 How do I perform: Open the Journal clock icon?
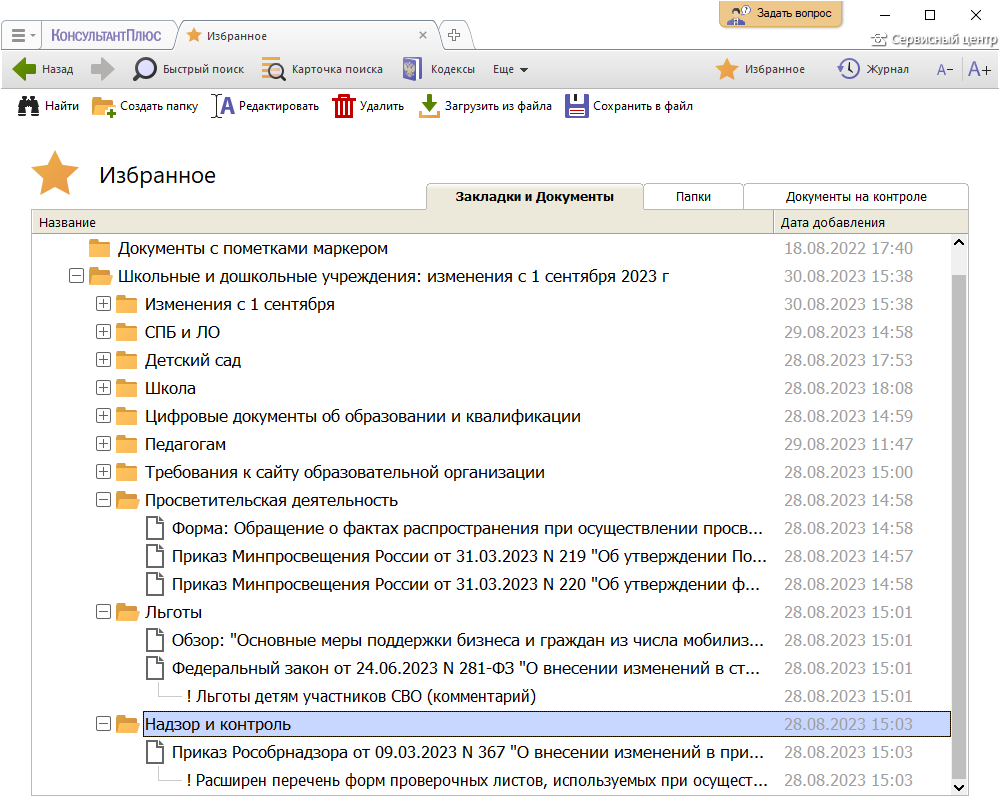pyautogui.click(x=848, y=69)
